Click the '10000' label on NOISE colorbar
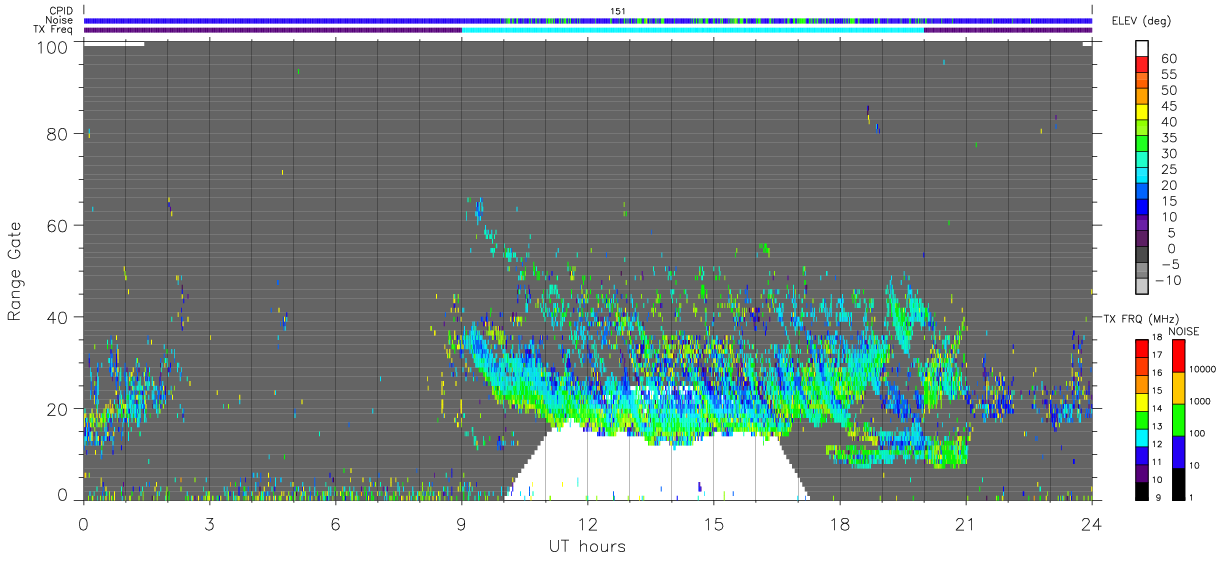1228x567 pixels. [x=1204, y=369]
